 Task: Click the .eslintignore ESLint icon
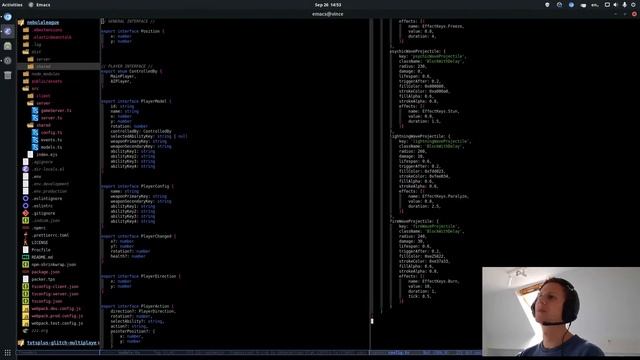(x=25, y=198)
